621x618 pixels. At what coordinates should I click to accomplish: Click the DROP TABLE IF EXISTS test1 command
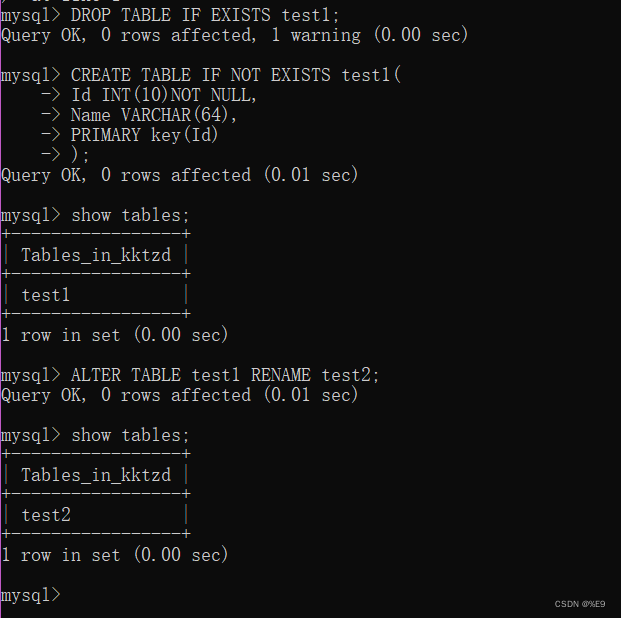click(205, 15)
